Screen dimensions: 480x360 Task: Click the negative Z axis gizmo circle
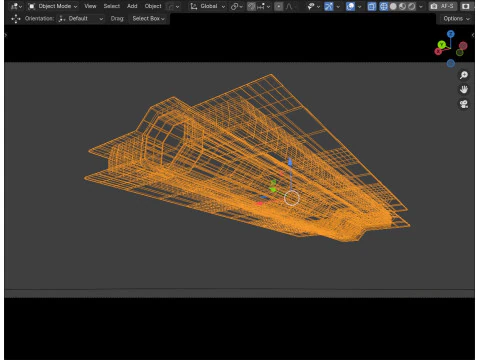pyautogui.click(x=451, y=63)
